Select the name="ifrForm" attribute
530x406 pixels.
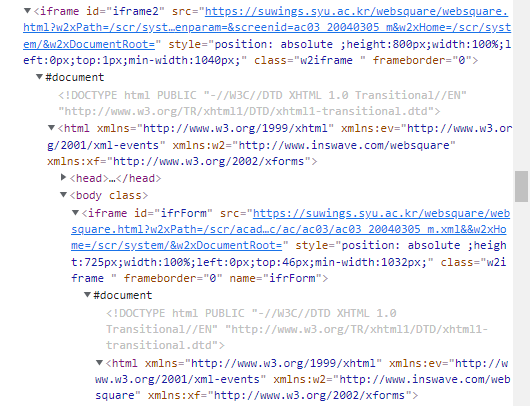point(275,278)
